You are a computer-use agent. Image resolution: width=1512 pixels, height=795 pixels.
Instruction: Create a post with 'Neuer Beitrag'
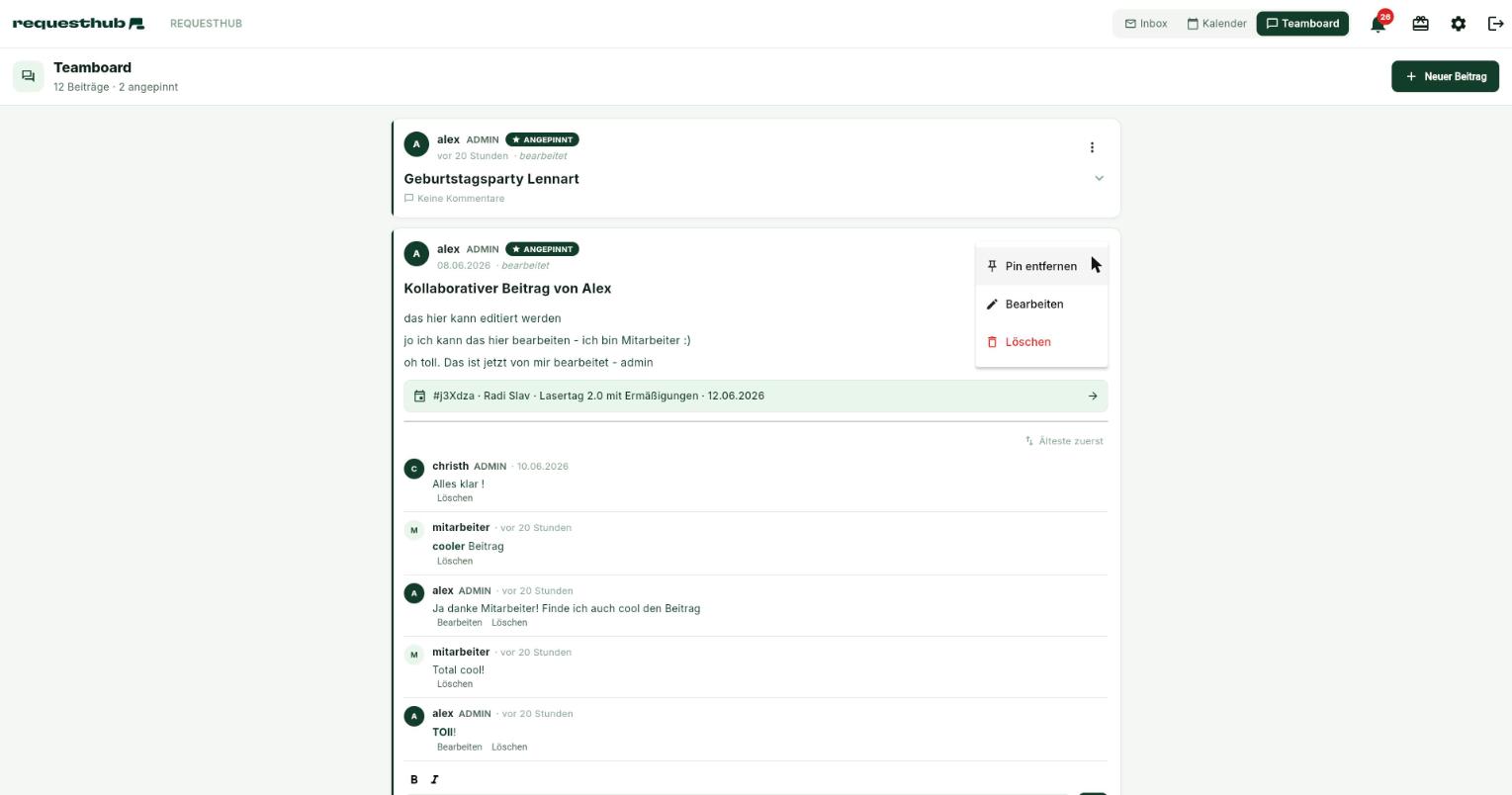[1445, 76]
